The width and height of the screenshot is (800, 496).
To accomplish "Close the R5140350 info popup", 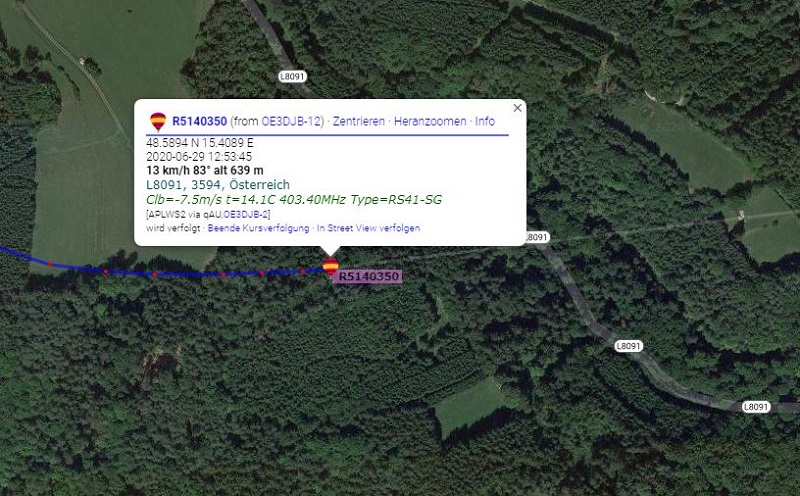I will 517,108.
